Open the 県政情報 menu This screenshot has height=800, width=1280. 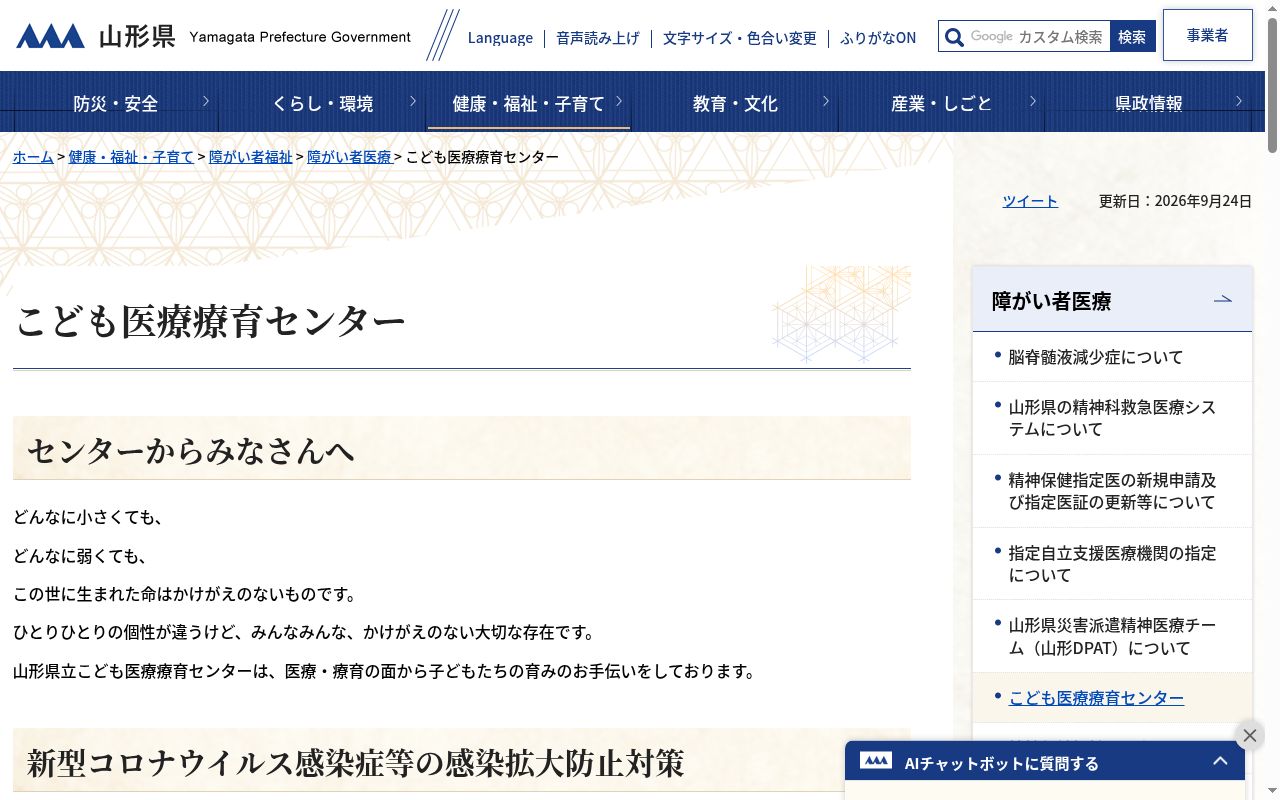pyautogui.click(x=1149, y=103)
